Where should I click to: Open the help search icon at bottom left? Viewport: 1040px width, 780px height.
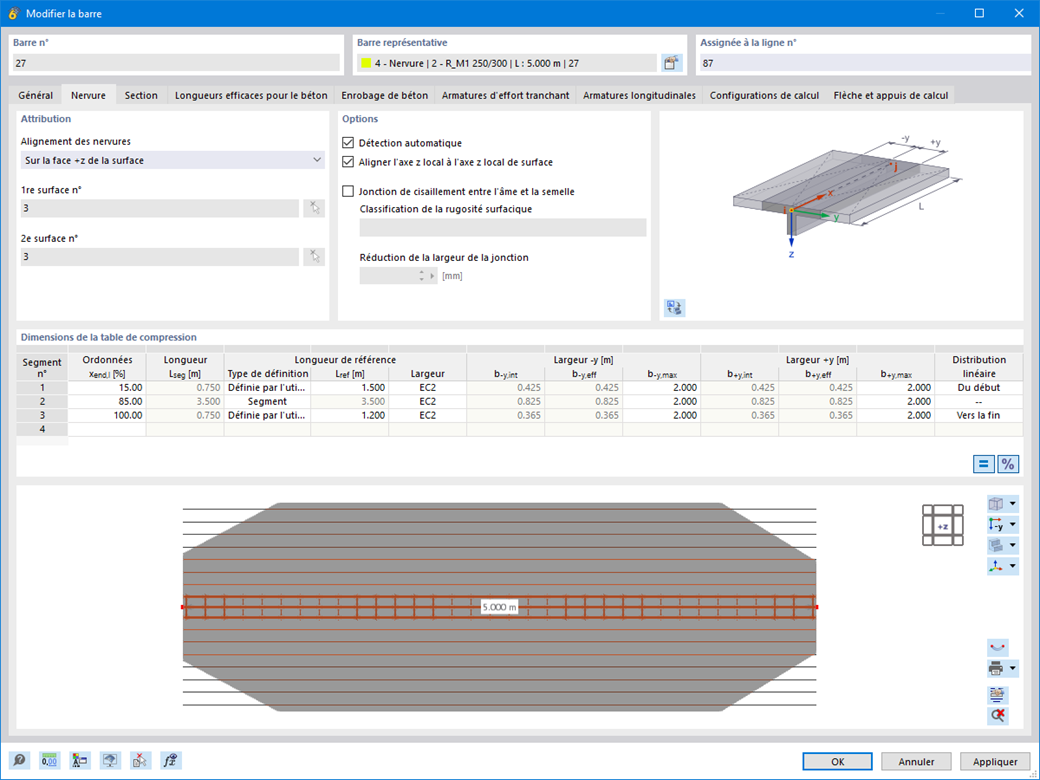tap(19, 760)
